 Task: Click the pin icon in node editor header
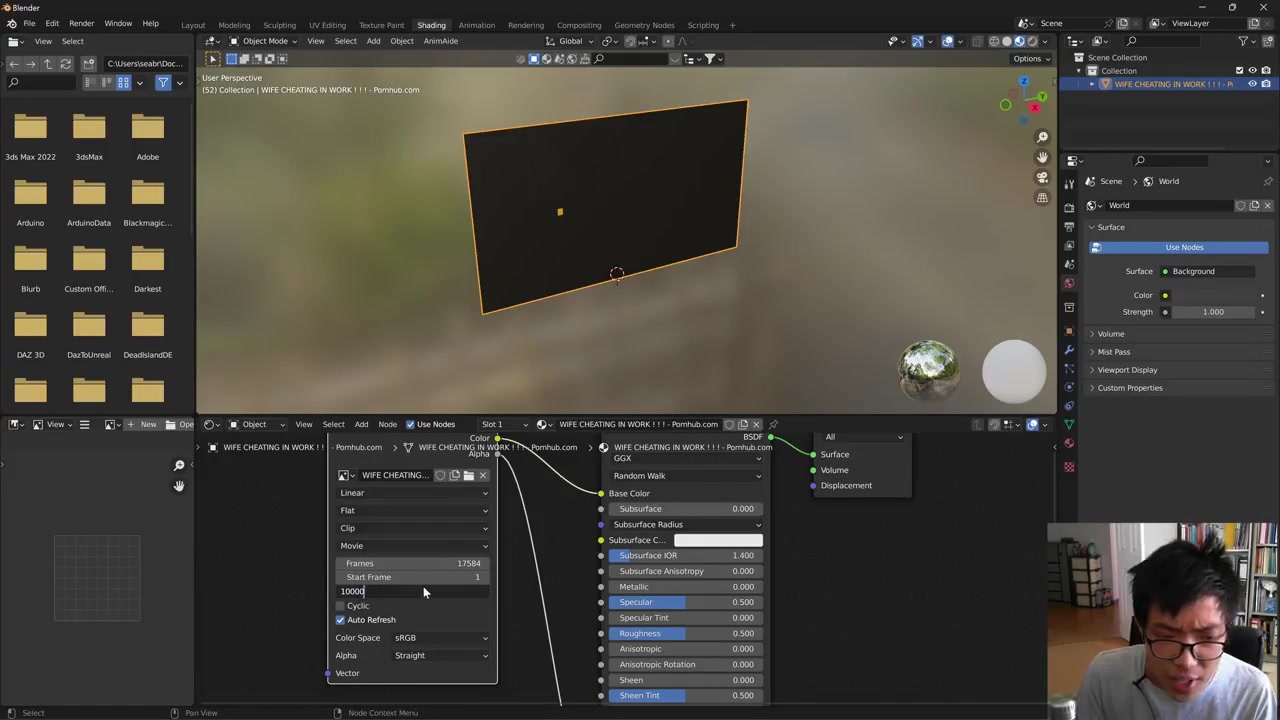point(773,424)
